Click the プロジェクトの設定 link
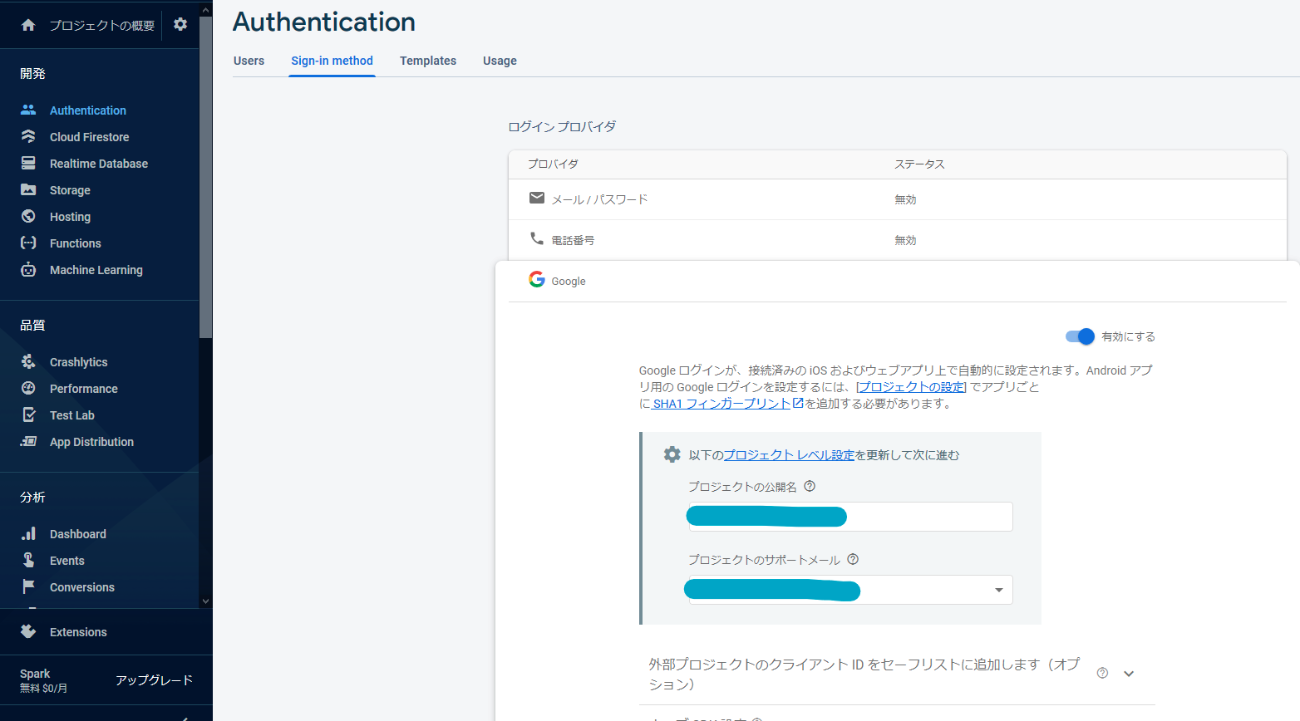 click(x=912, y=386)
